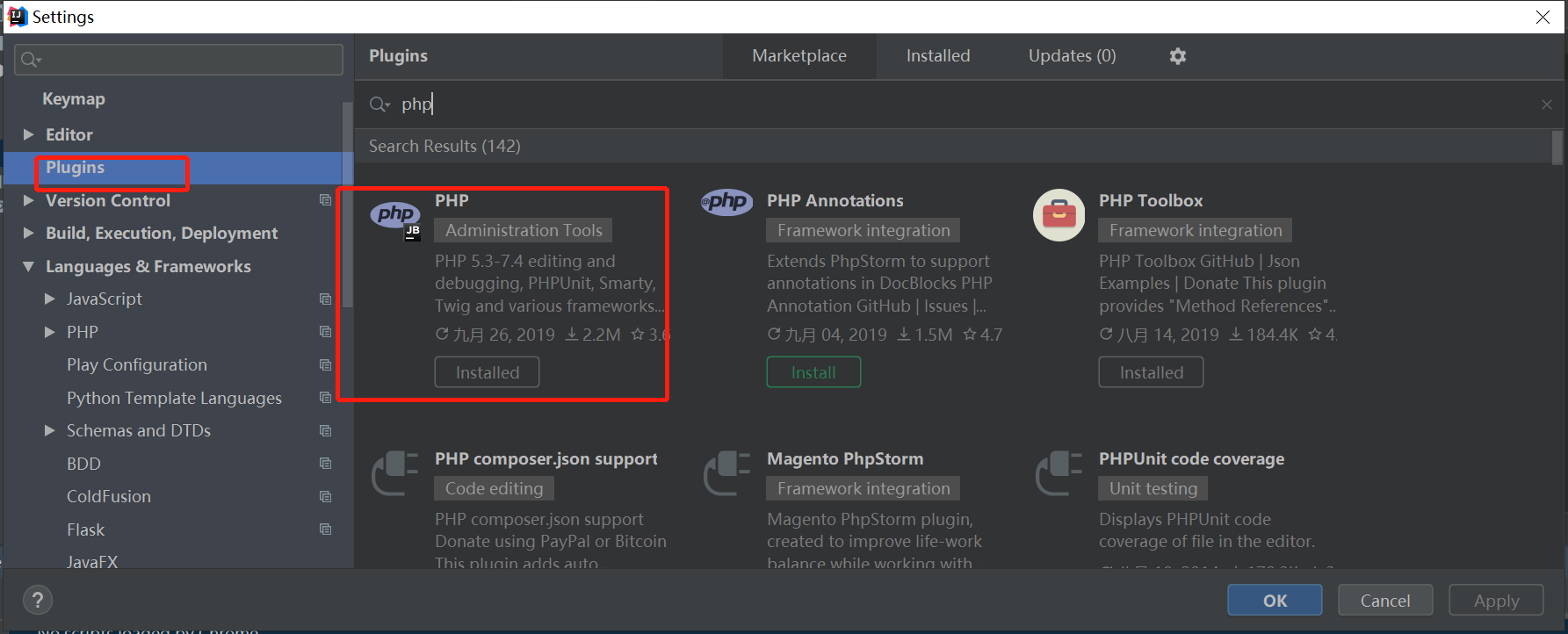Select Python Template Languages settings
Viewport: 1568px width, 634px height.
click(174, 399)
